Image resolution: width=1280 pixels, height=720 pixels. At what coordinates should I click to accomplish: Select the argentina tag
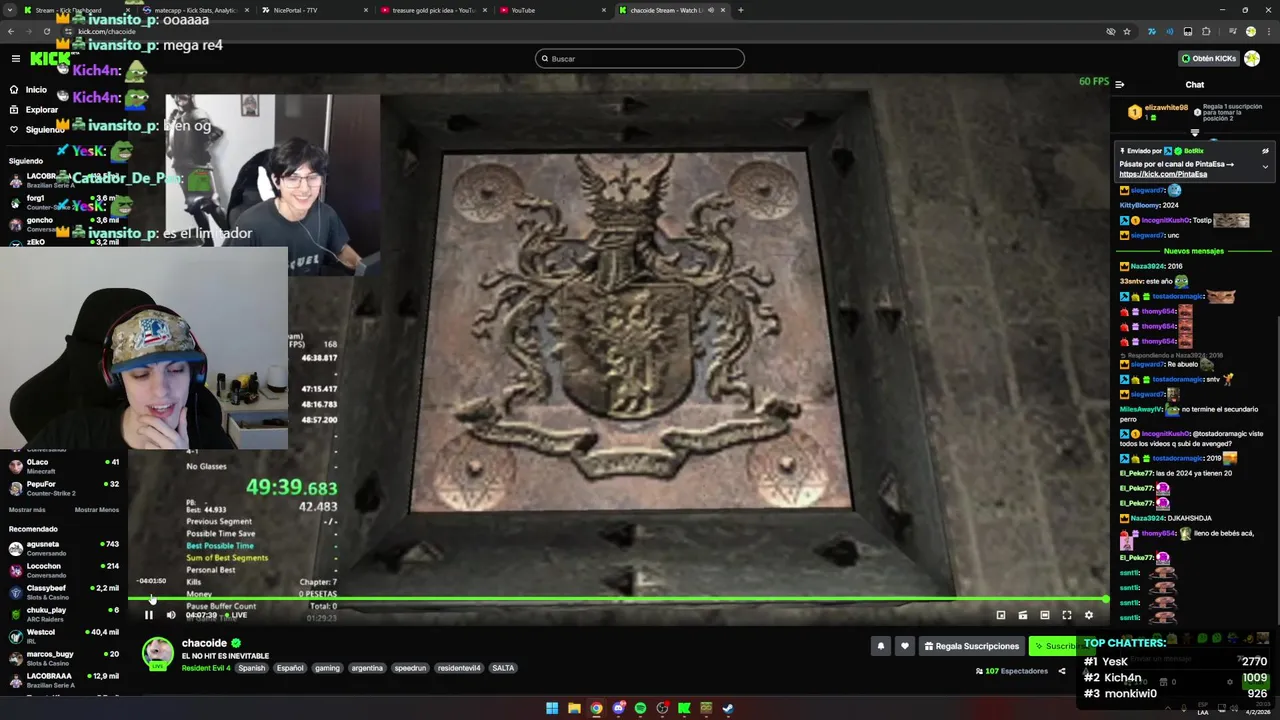tap(367, 668)
